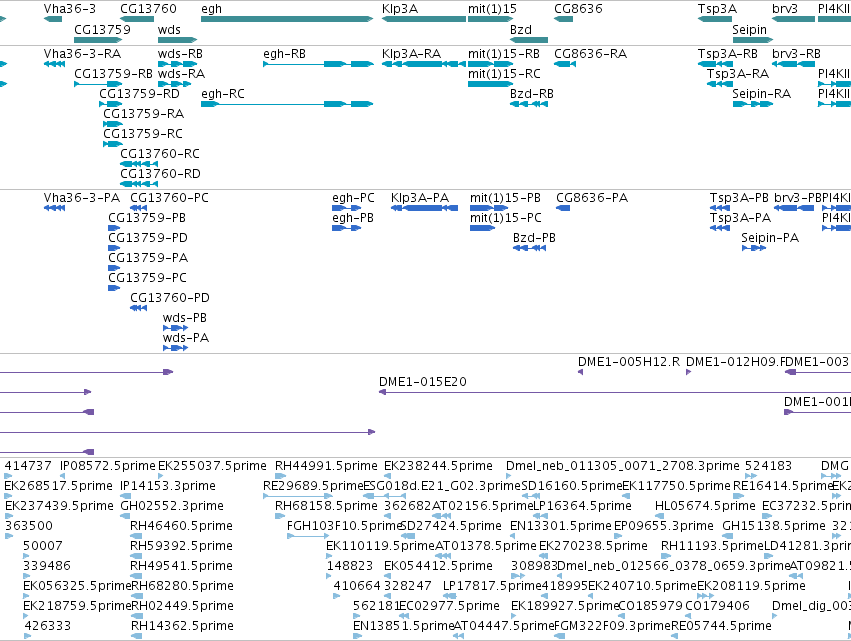Select the CG13759 gene label
The image size is (851, 641).
click(102, 29)
